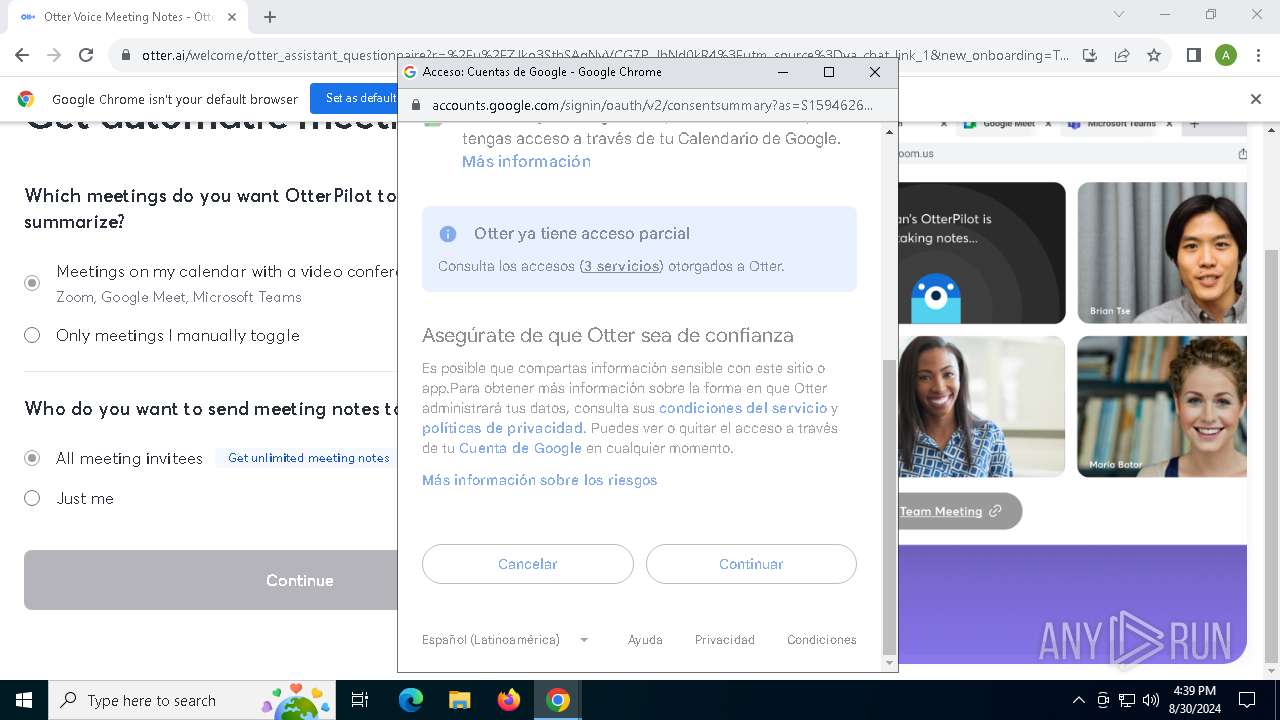Share this page icon in address bar
This screenshot has height=720, width=1280.
(1122, 55)
